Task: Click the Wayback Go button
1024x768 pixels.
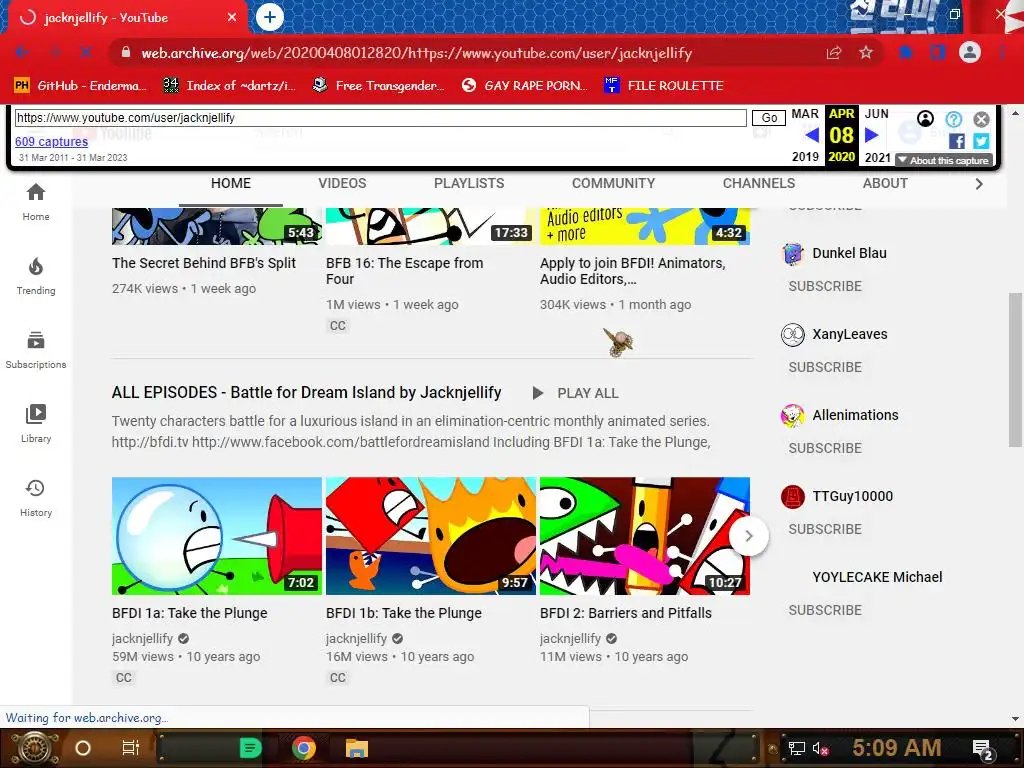Action: click(x=769, y=118)
